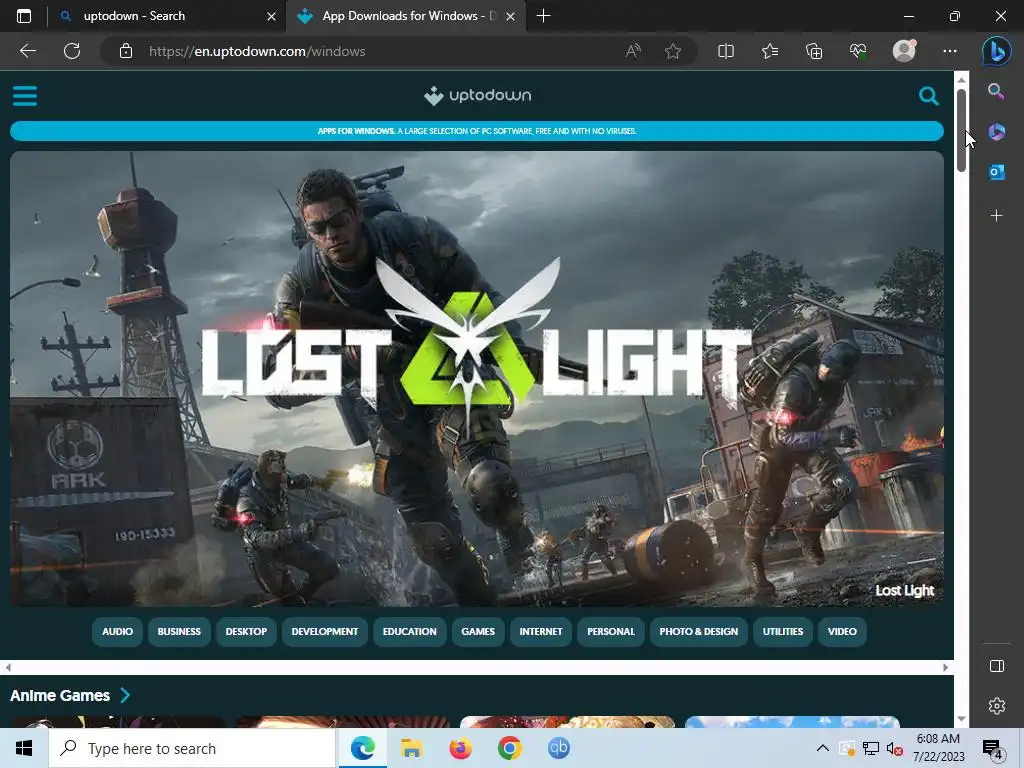Open the Uptodown site search icon

[x=928, y=96]
